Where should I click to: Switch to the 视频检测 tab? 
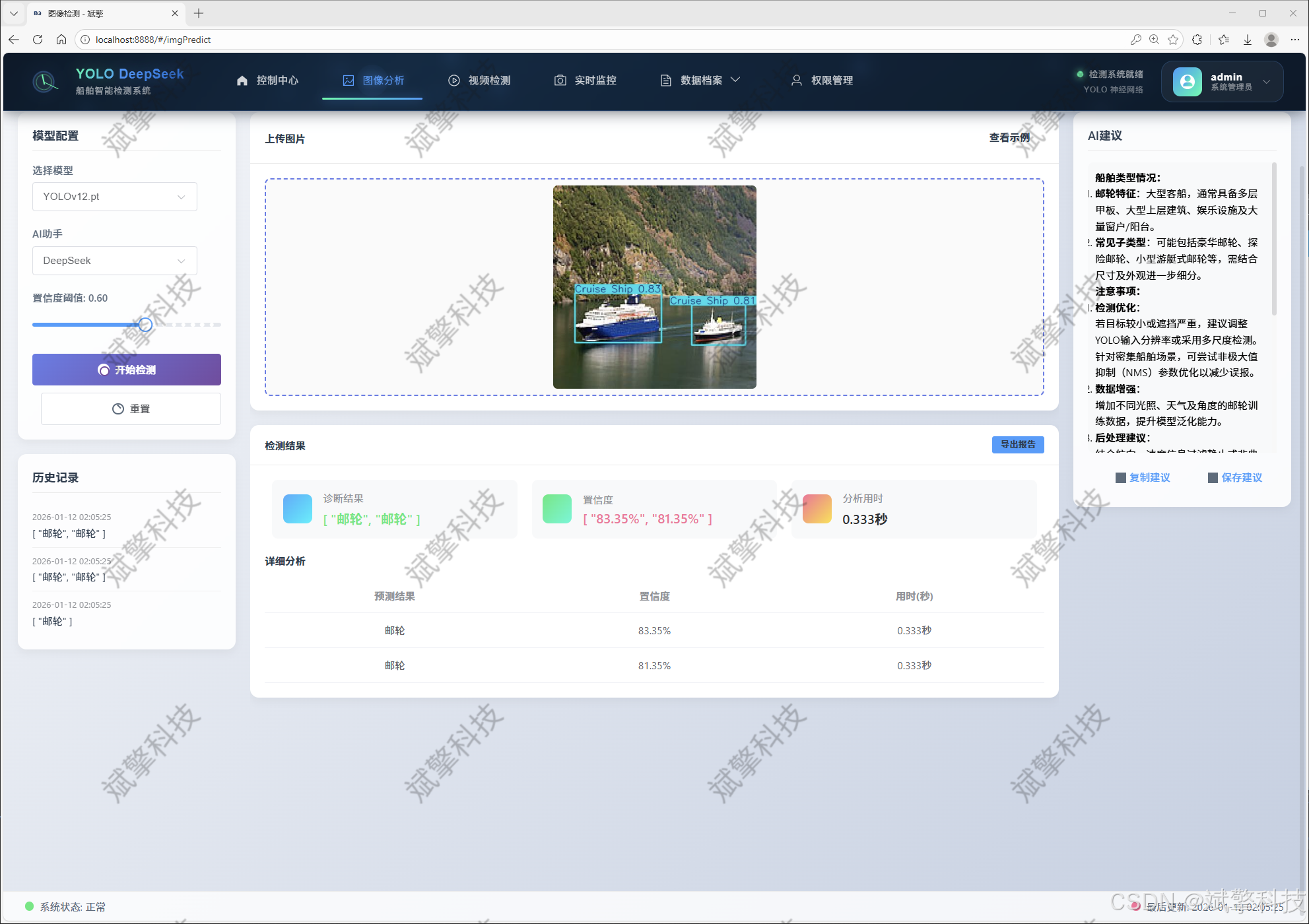pos(479,81)
